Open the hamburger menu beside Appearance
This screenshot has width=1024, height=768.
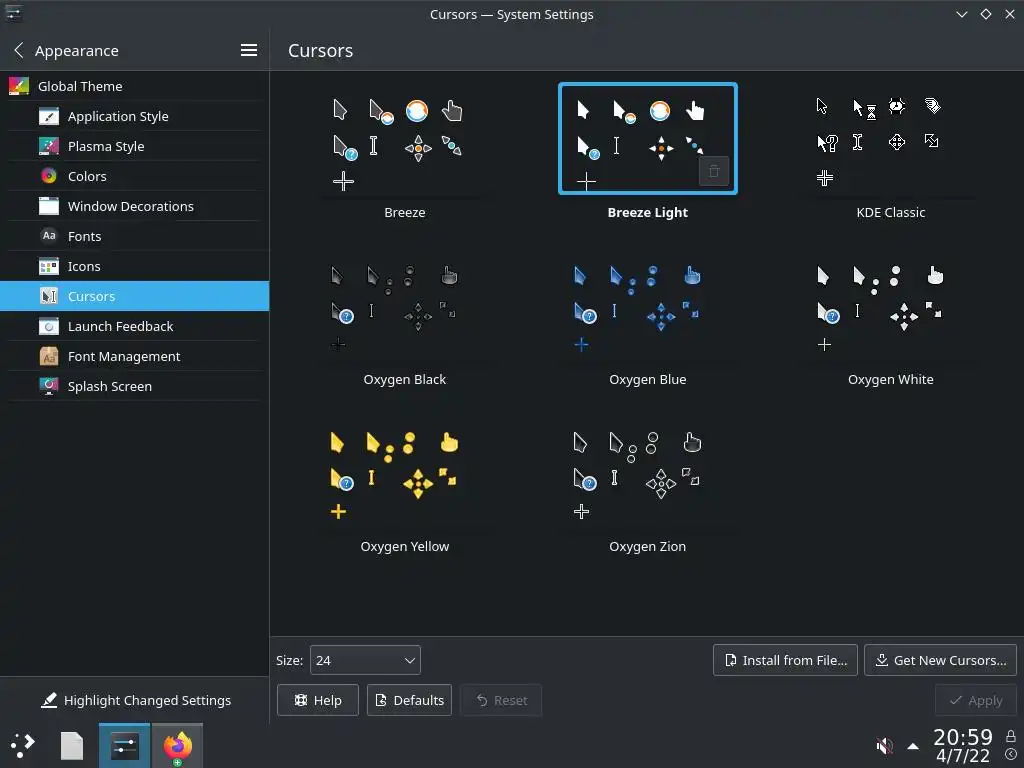click(x=249, y=50)
